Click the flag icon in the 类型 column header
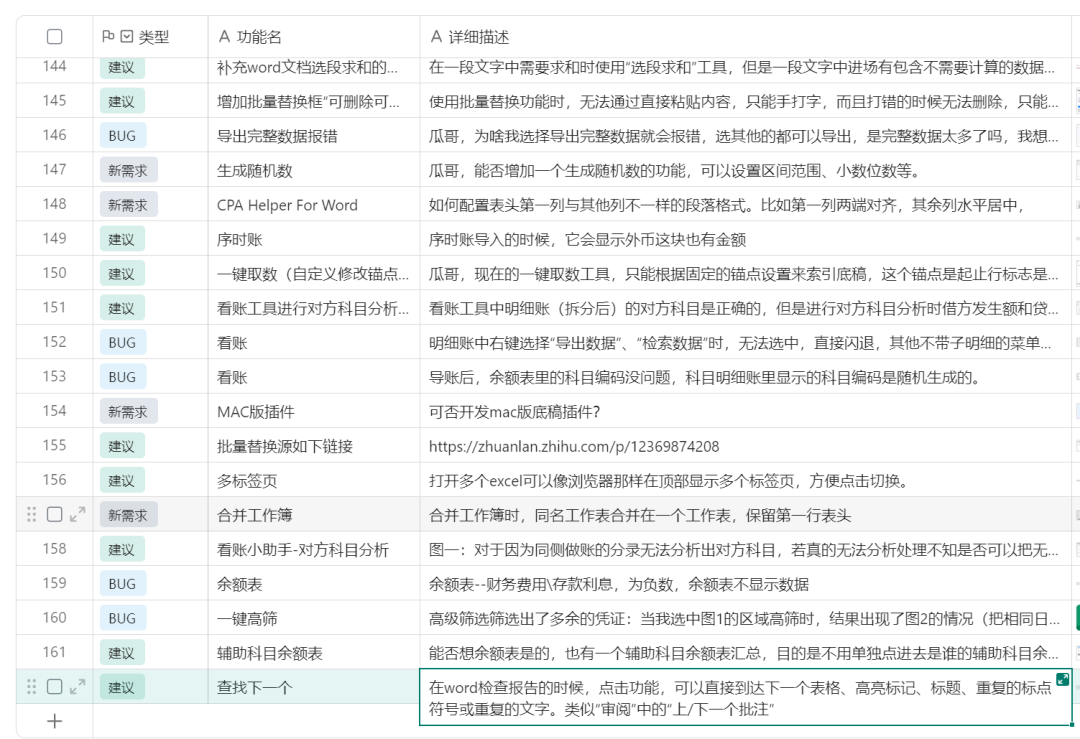1080x739 pixels. (x=110, y=37)
